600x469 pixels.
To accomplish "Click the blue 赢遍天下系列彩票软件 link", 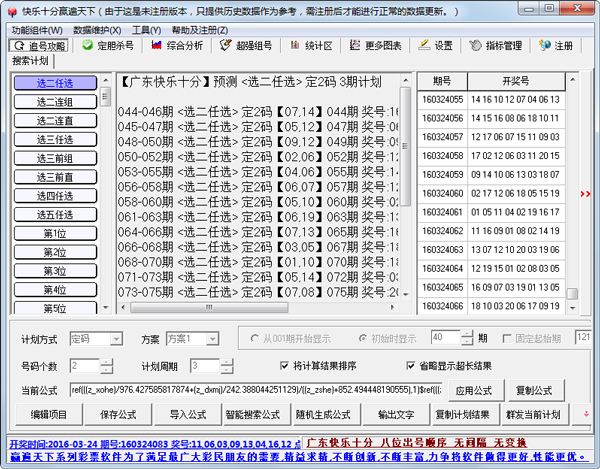I will (x=297, y=457).
